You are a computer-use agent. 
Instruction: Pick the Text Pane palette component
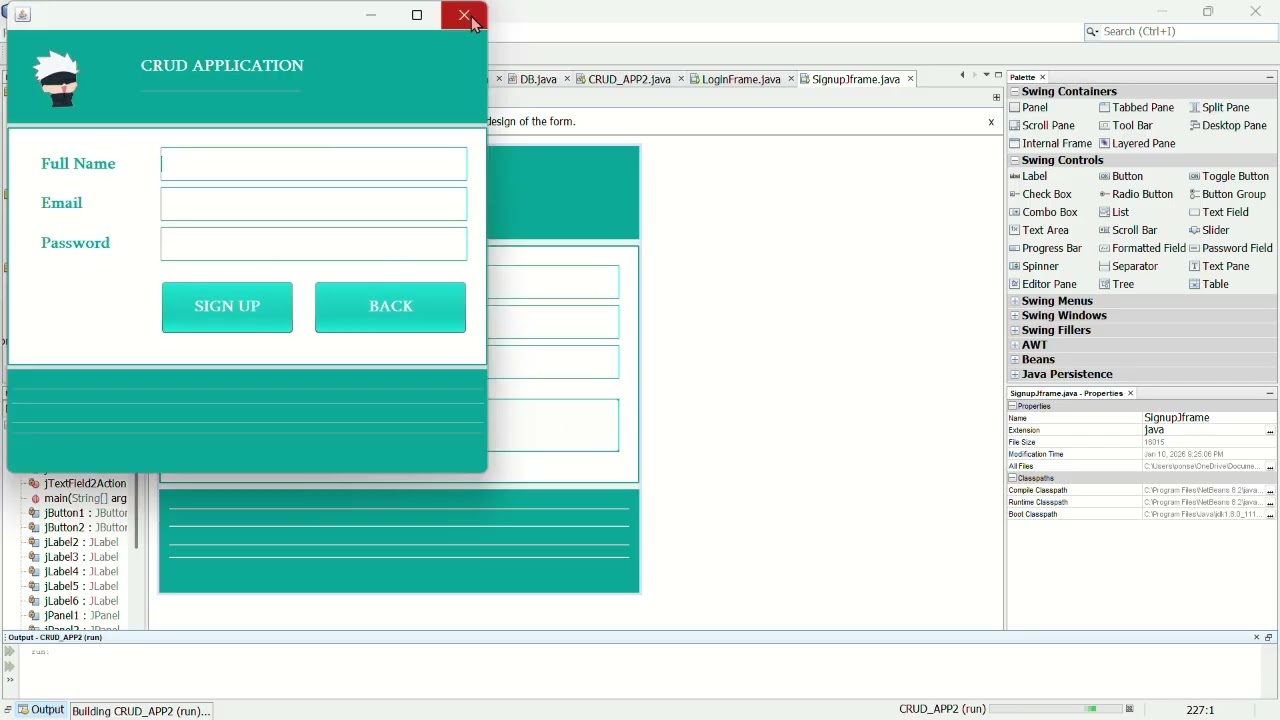[x=1219, y=267]
